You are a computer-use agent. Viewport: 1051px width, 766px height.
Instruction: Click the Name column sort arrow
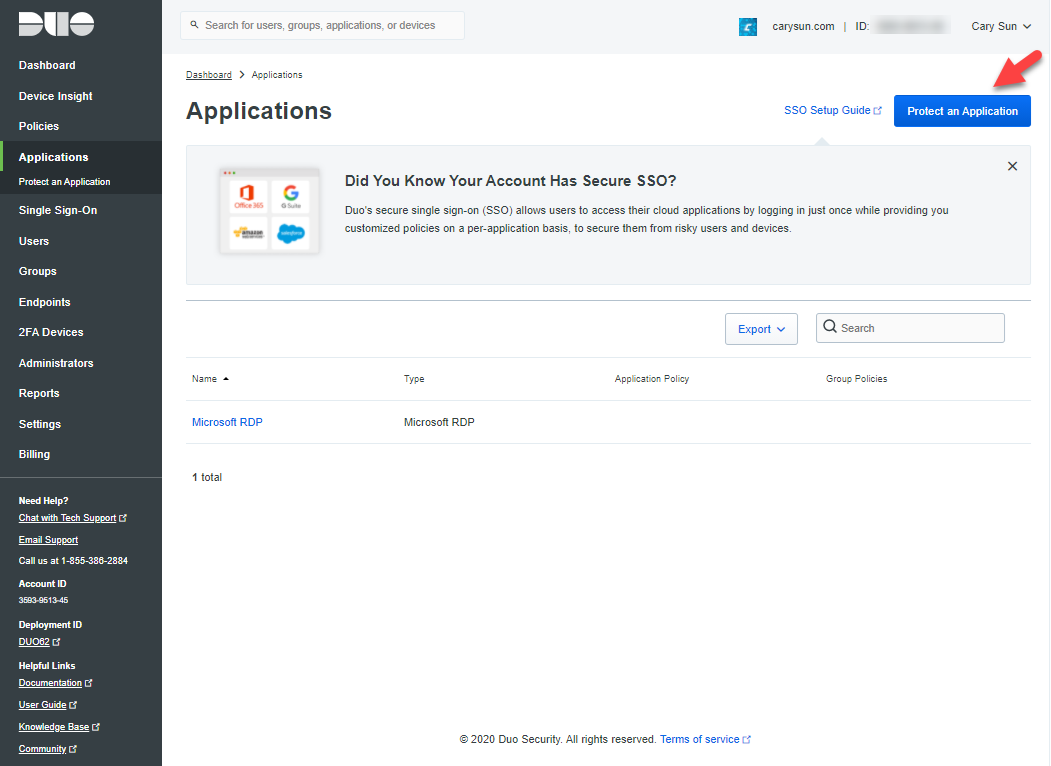(226, 379)
